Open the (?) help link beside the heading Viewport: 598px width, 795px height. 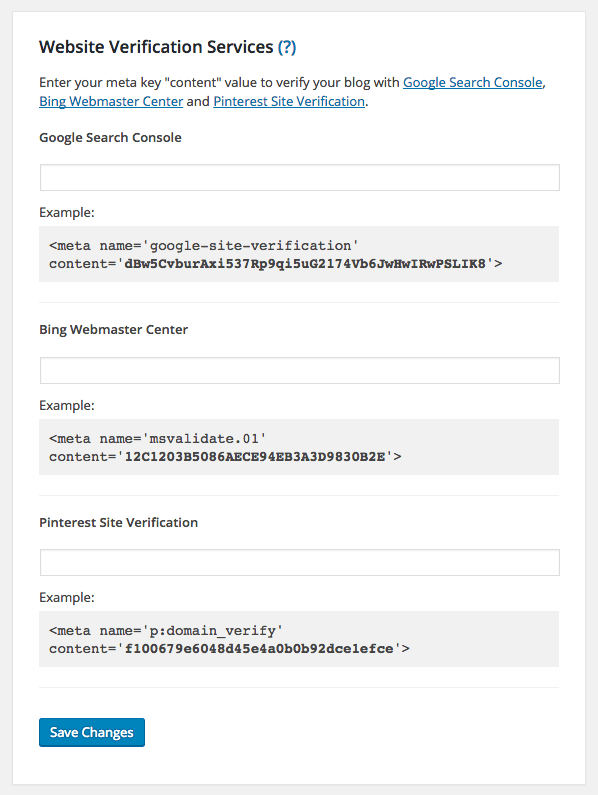[287, 47]
